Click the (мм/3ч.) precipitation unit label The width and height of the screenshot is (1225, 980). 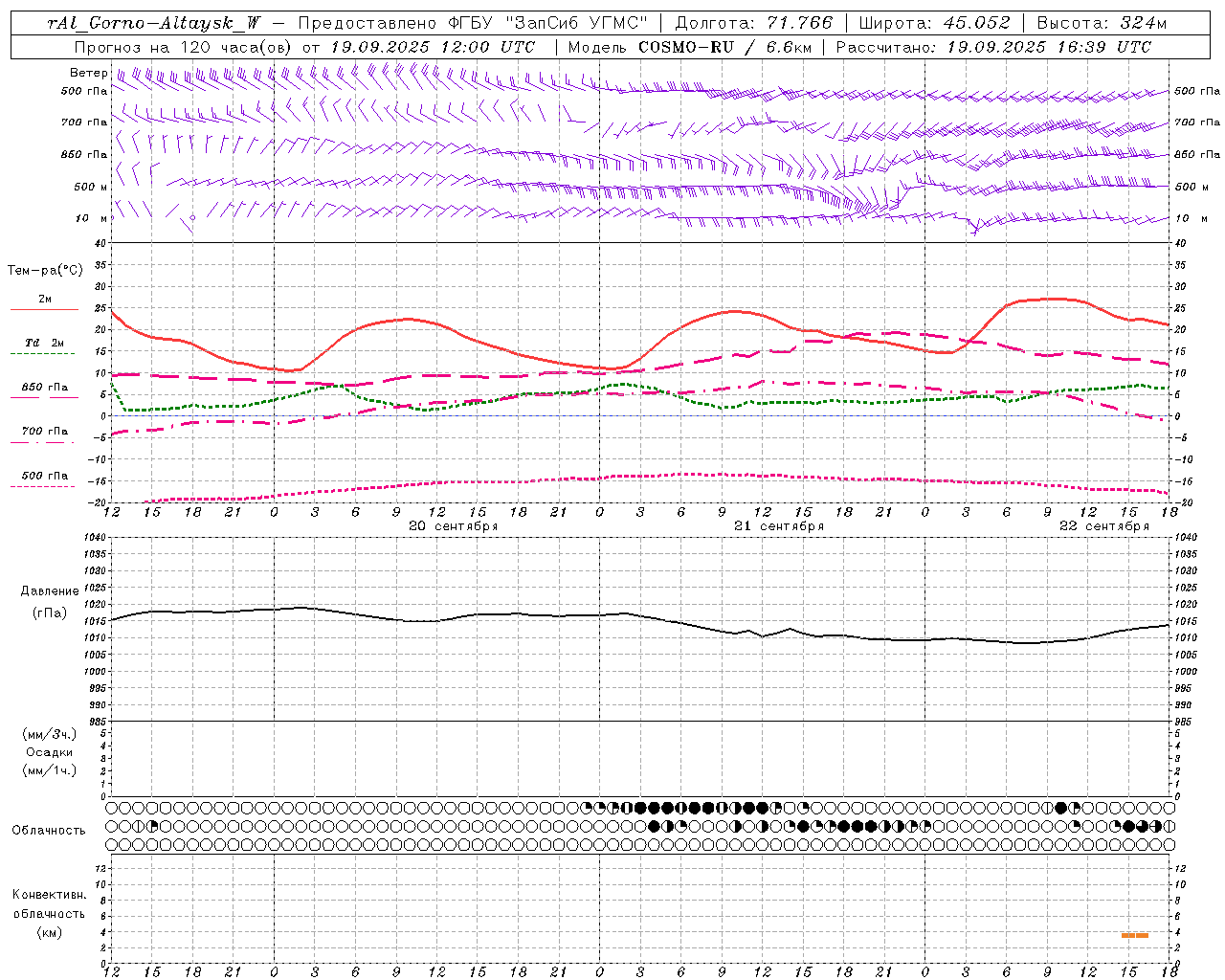[50, 734]
